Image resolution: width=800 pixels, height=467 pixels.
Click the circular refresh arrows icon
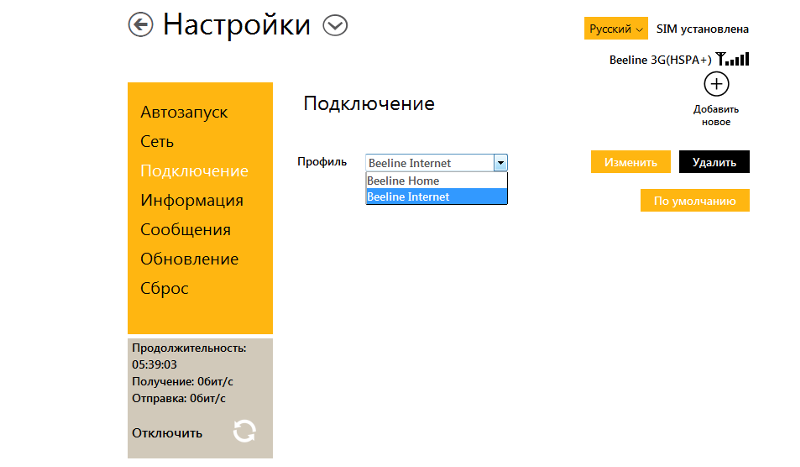[244, 431]
